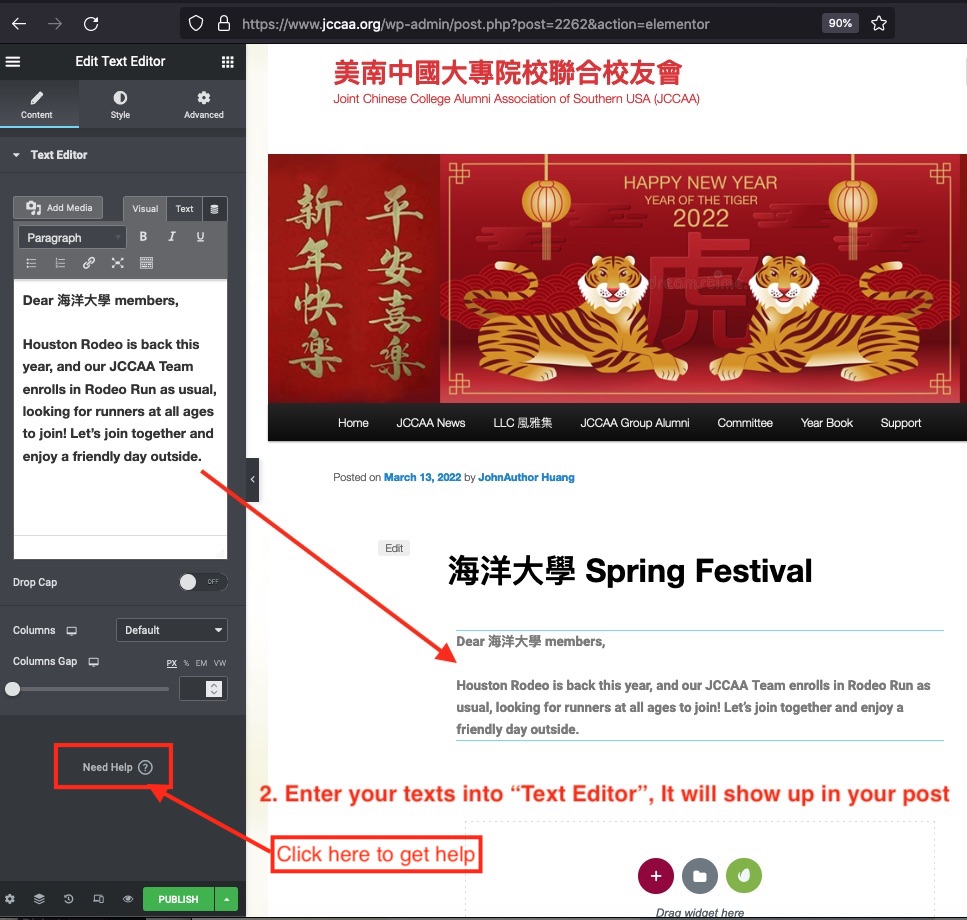Viewport: 967px width, 920px height.
Task: Click the add template folder button
Action: click(699, 876)
